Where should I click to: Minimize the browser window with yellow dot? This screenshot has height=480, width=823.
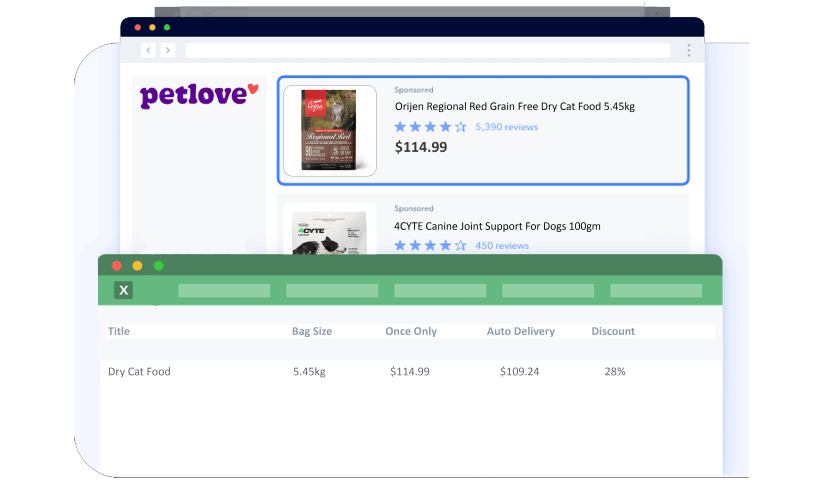click(x=152, y=27)
